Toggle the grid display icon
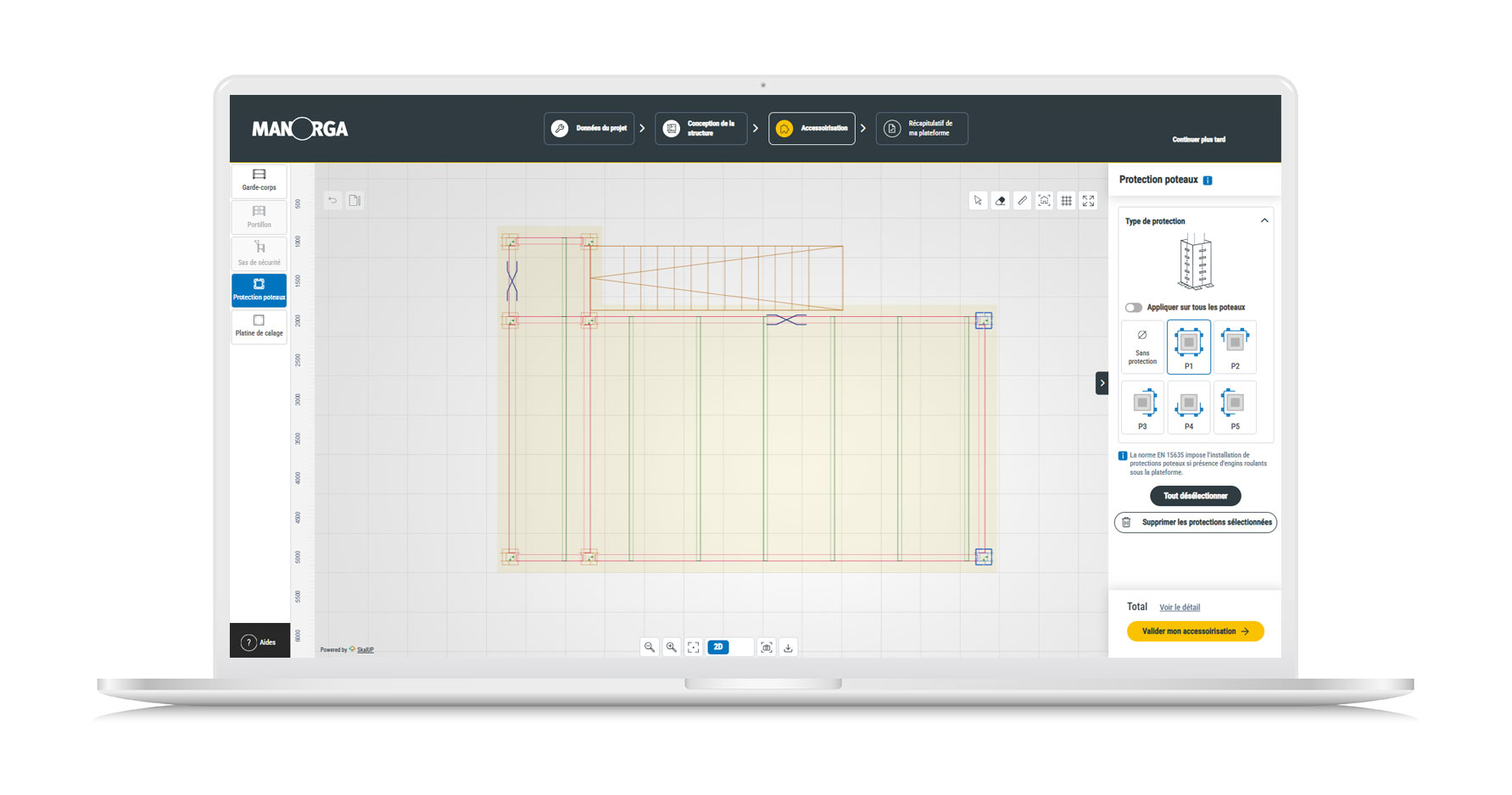Screen dimensions: 1512x795 [1066, 200]
